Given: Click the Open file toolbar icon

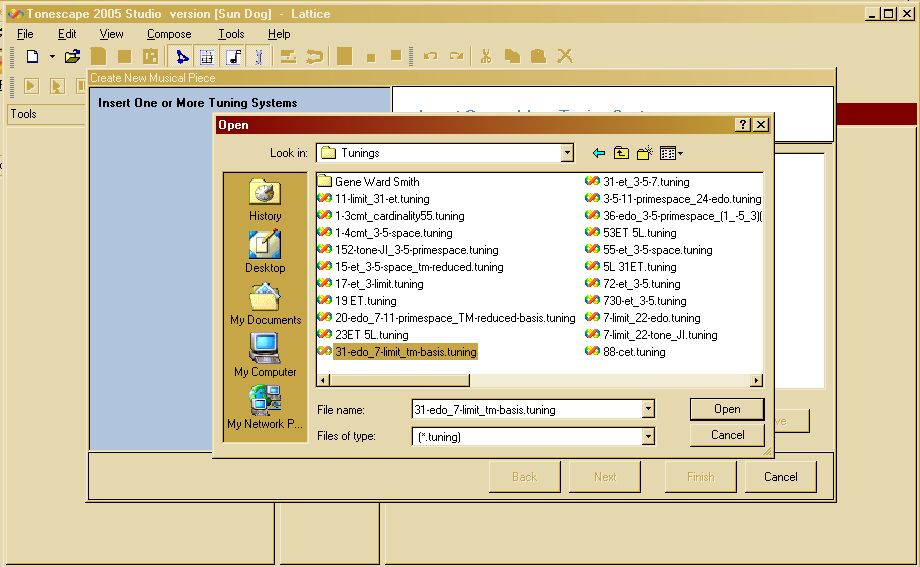Looking at the screenshot, I should click(x=73, y=56).
